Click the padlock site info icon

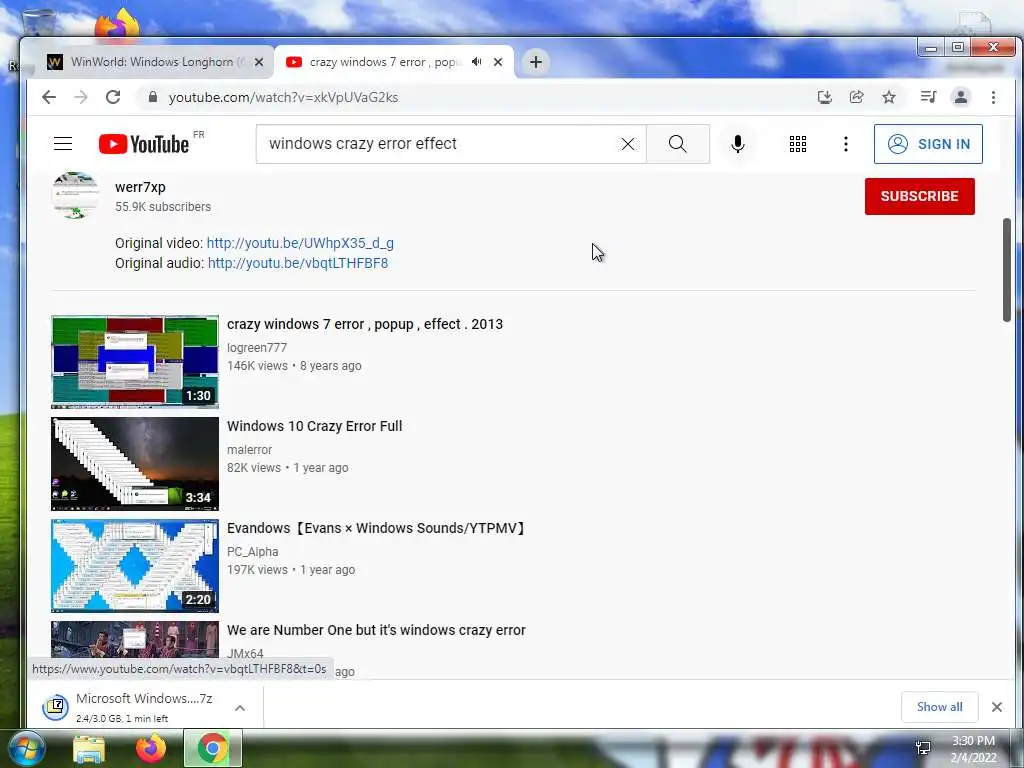click(153, 97)
